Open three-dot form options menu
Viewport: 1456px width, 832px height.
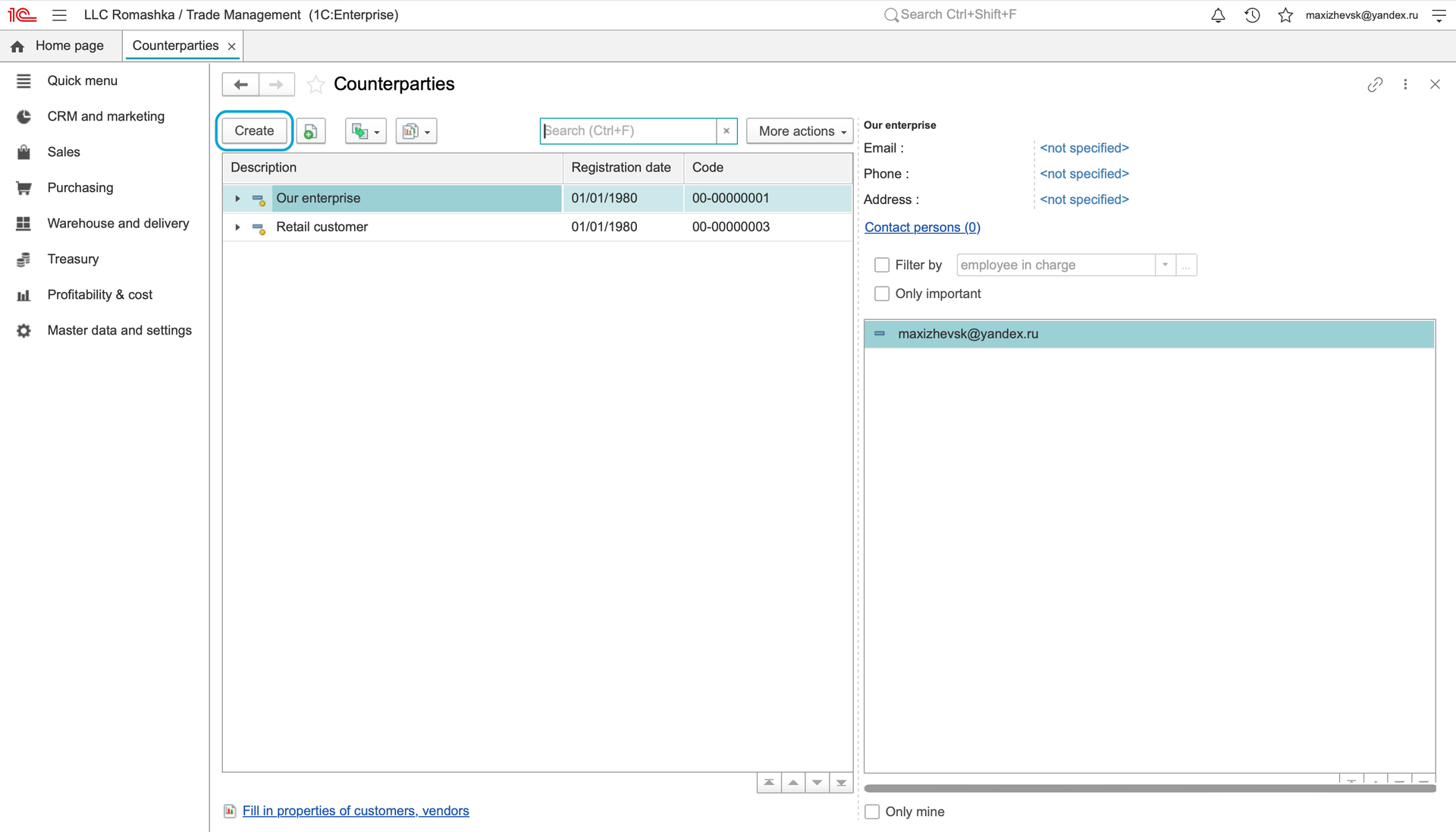(1405, 84)
